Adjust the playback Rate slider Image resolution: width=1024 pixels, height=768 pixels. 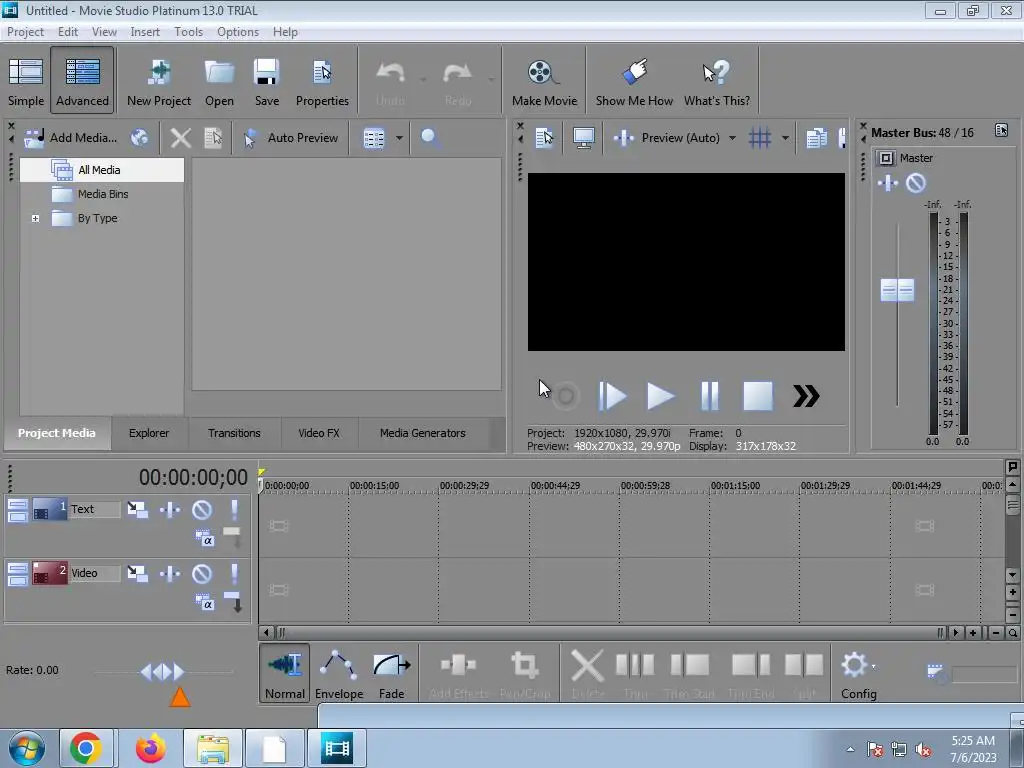pos(163,671)
